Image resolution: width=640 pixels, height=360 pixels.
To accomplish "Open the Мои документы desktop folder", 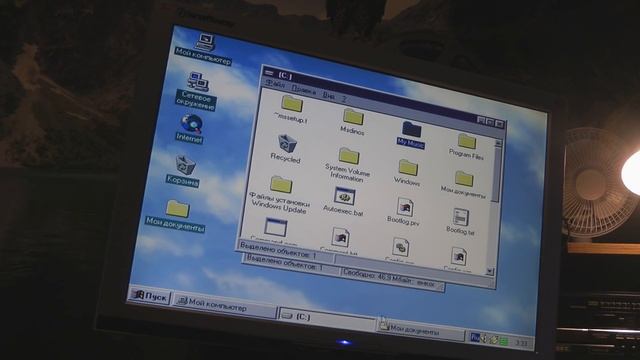I will coord(176,216).
